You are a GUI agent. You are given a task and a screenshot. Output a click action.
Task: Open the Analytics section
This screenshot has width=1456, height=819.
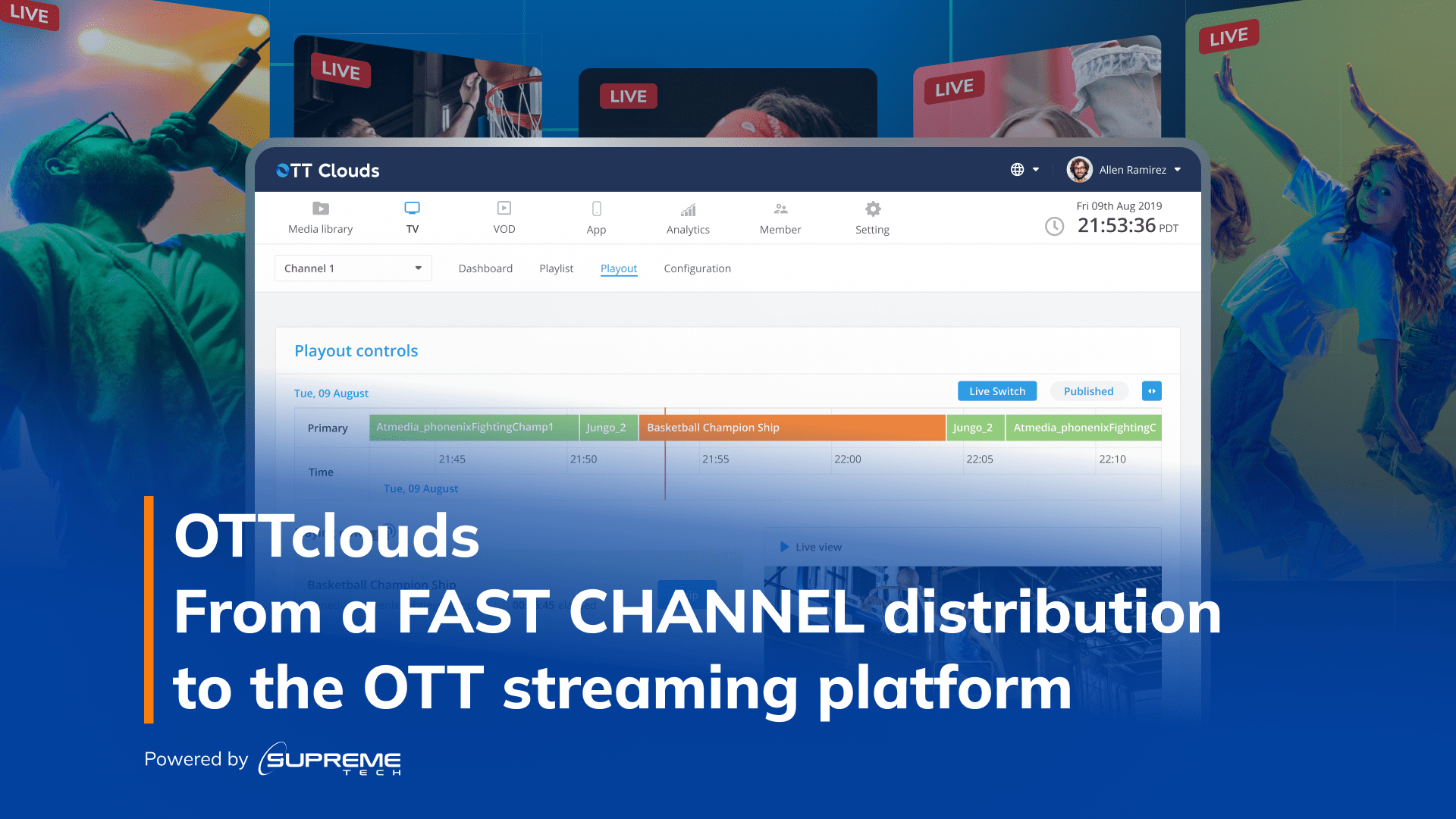tap(687, 217)
